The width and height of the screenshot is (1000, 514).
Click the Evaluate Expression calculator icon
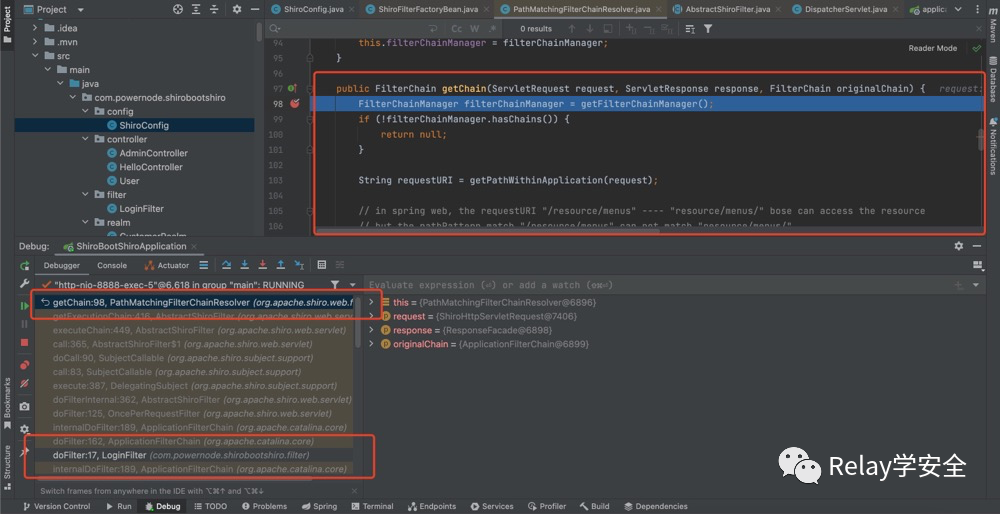pos(321,265)
